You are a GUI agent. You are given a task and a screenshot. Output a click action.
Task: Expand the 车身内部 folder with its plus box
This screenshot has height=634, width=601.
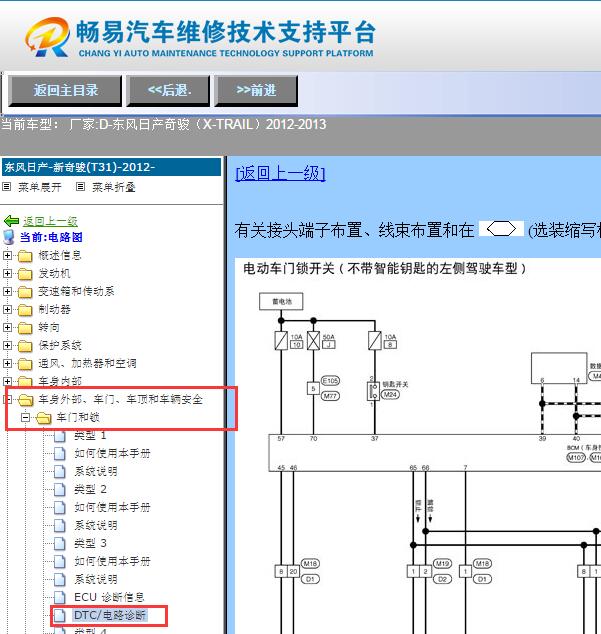point(7,381)
